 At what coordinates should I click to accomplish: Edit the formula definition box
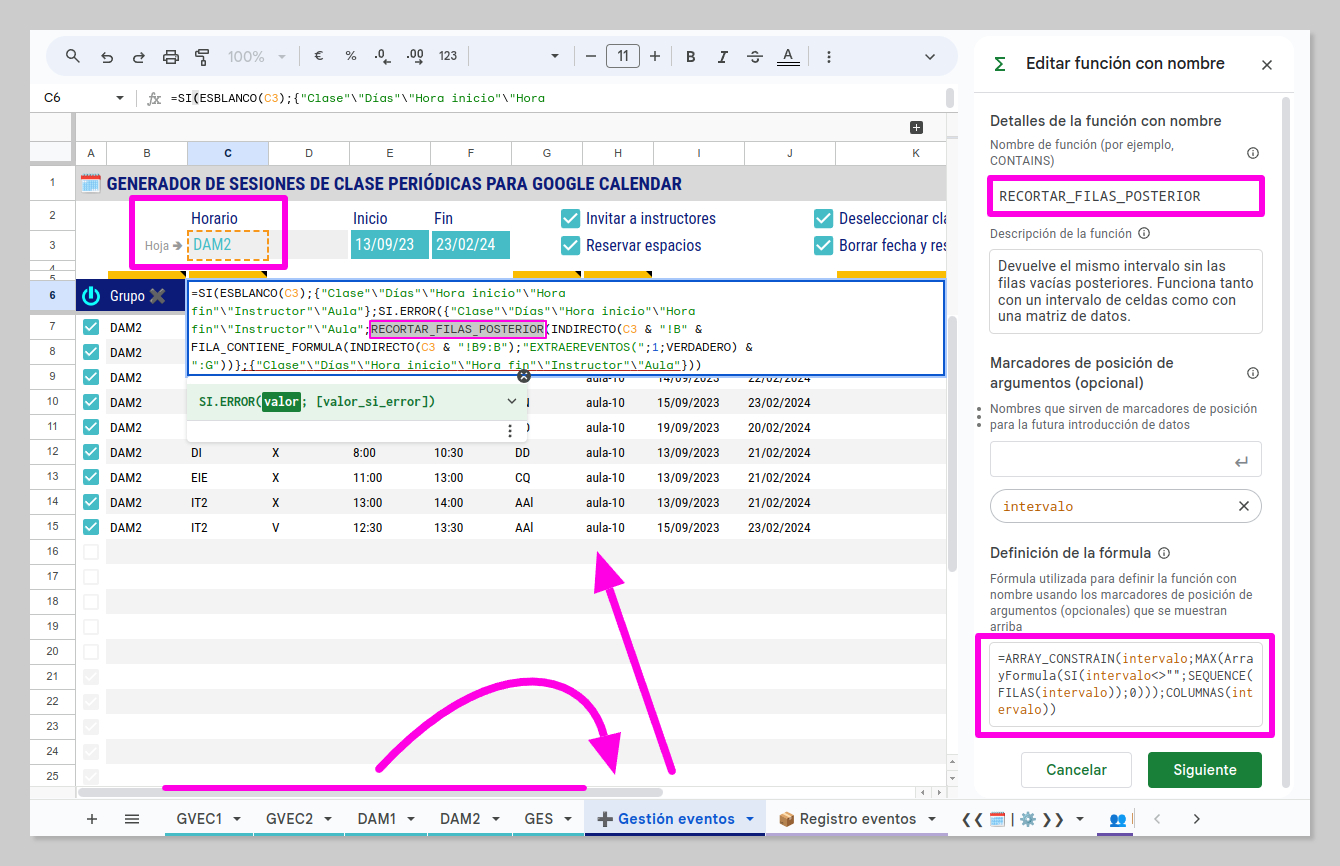click(x=1126, y=685)
